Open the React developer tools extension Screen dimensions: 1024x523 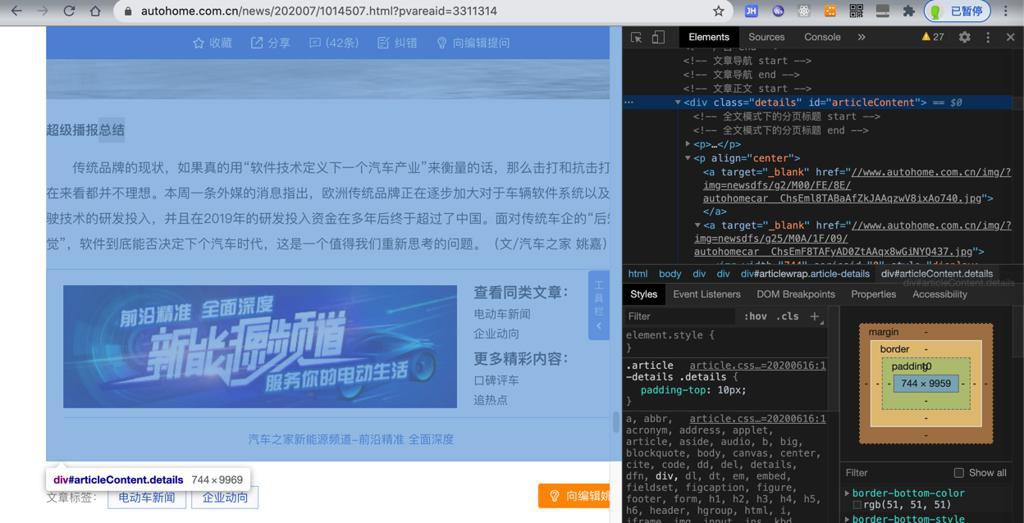804,11
